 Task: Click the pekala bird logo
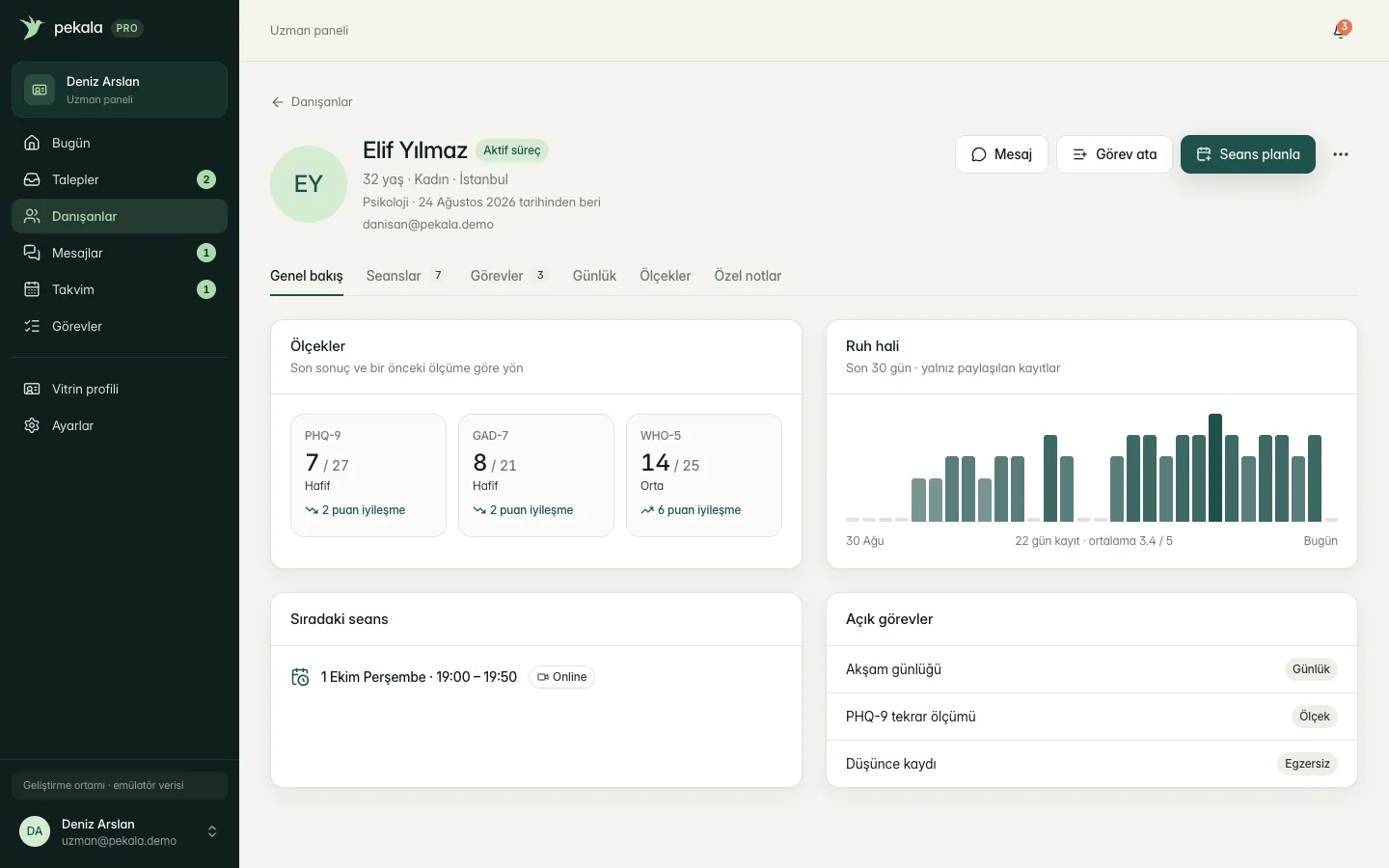coord(32,28)
